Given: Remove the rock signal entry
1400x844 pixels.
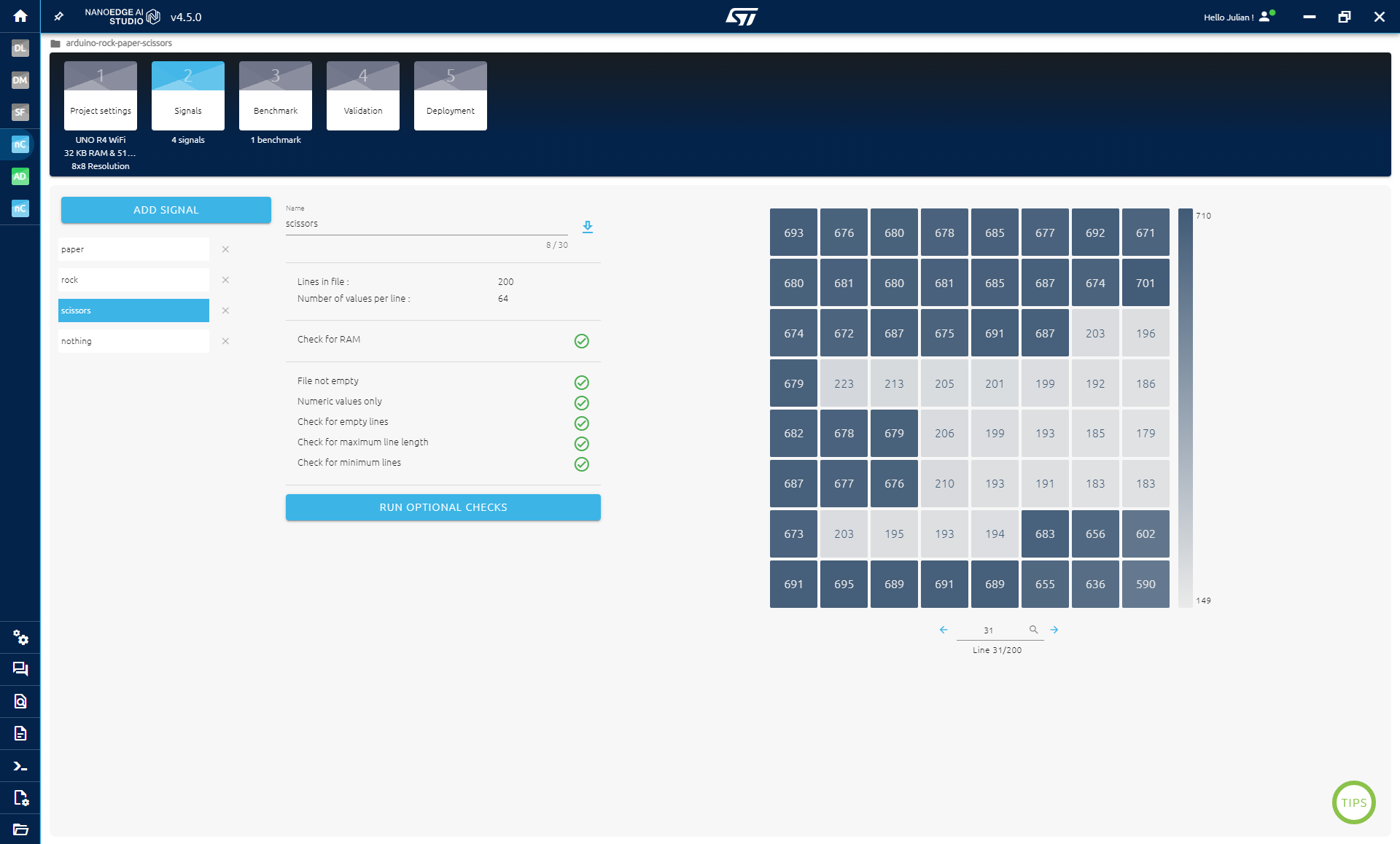Looking at the screenshot, I should pyautogui.click(x=227, y=280).
